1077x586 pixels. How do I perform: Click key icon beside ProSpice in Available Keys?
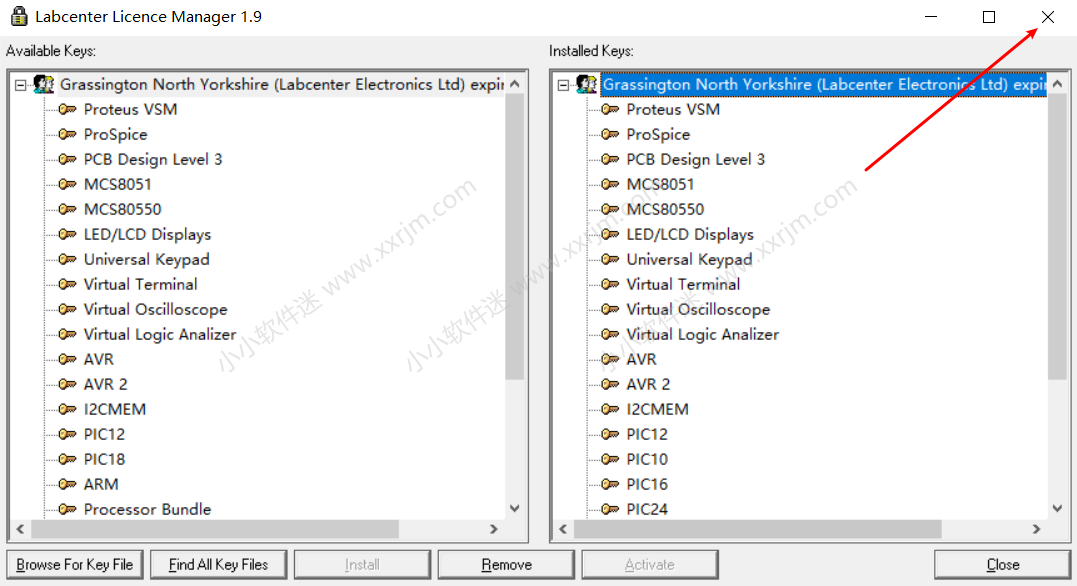pyautogui.click(x=67, y=134)
